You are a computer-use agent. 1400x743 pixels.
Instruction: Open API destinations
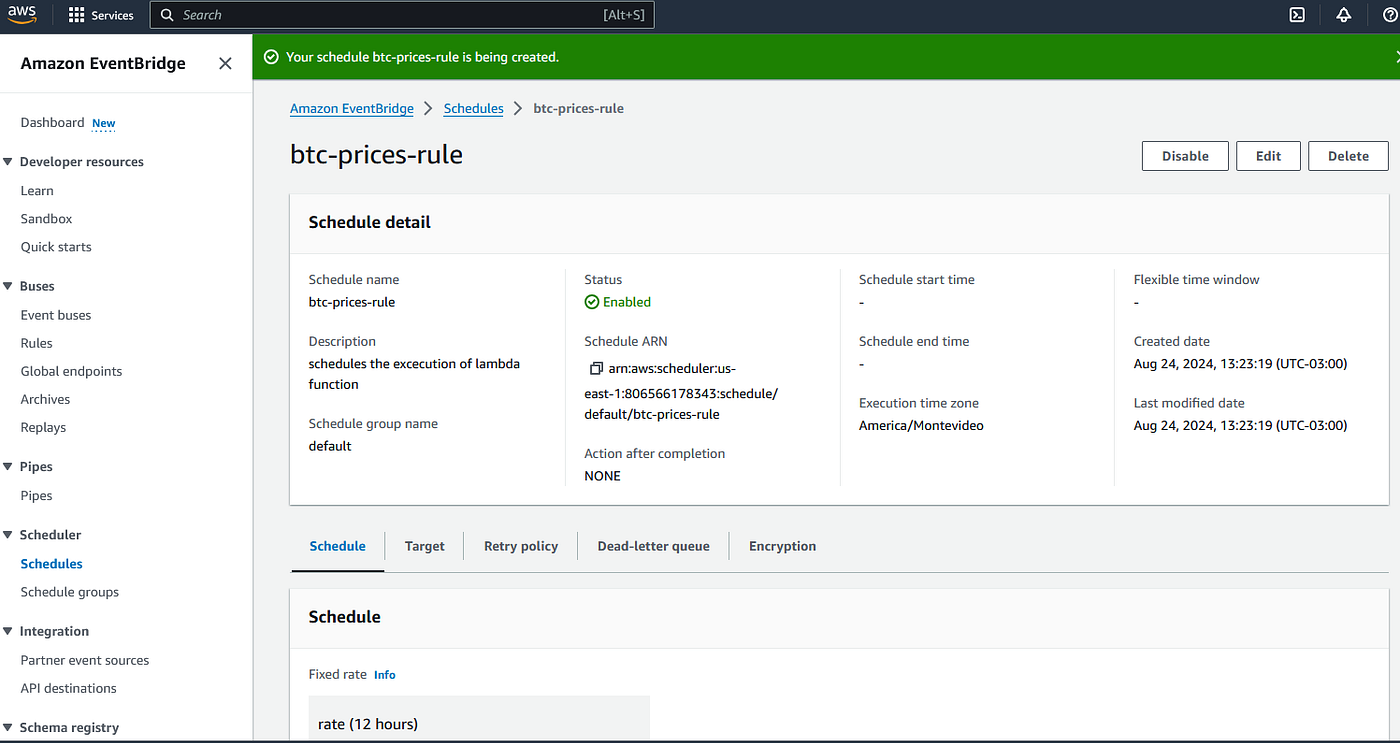(x=68, y=688)
